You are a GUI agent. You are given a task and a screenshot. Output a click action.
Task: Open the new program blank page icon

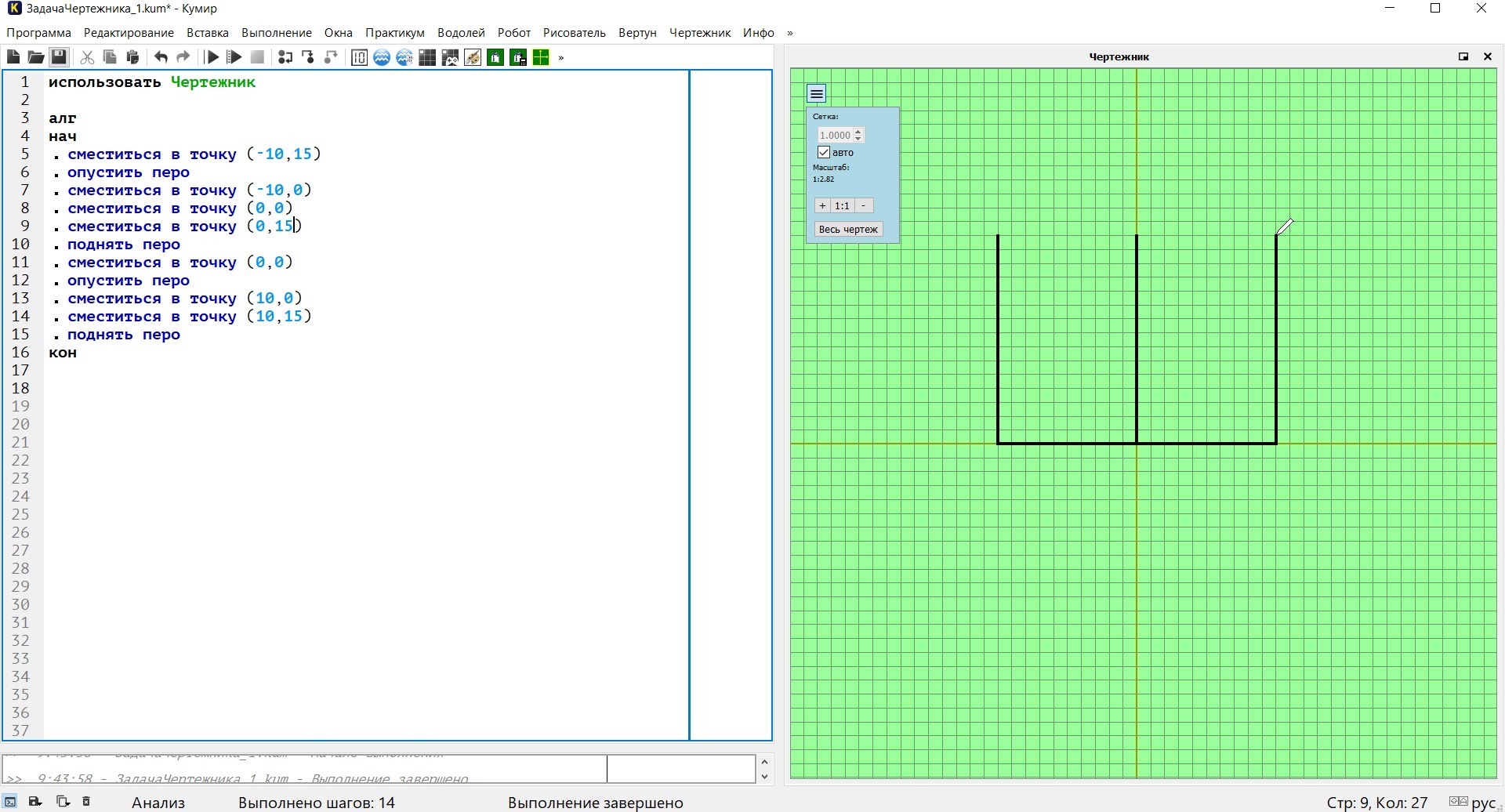(x=13, y=57)
